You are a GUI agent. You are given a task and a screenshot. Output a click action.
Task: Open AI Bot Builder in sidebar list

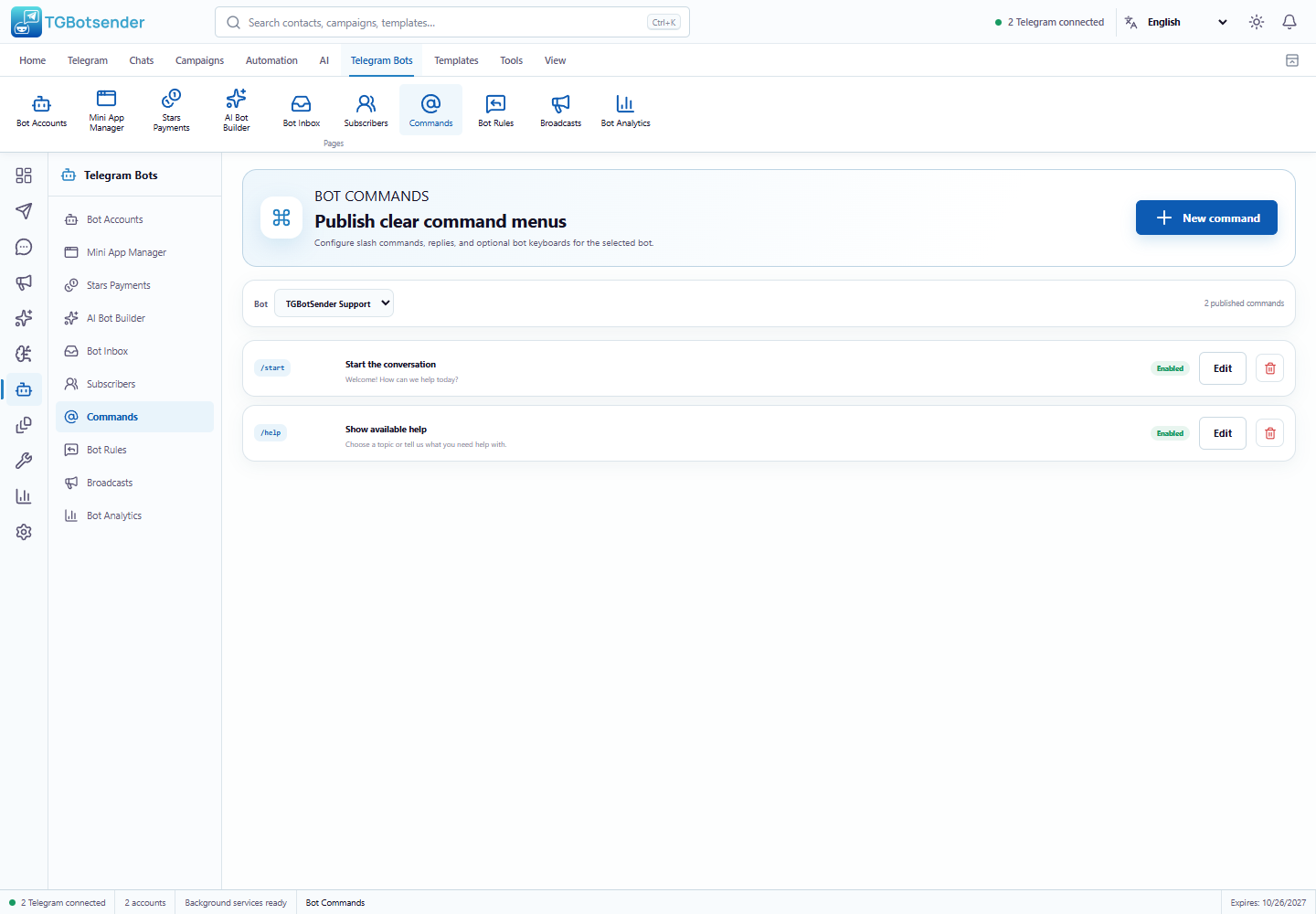click(x=134, y=318)
